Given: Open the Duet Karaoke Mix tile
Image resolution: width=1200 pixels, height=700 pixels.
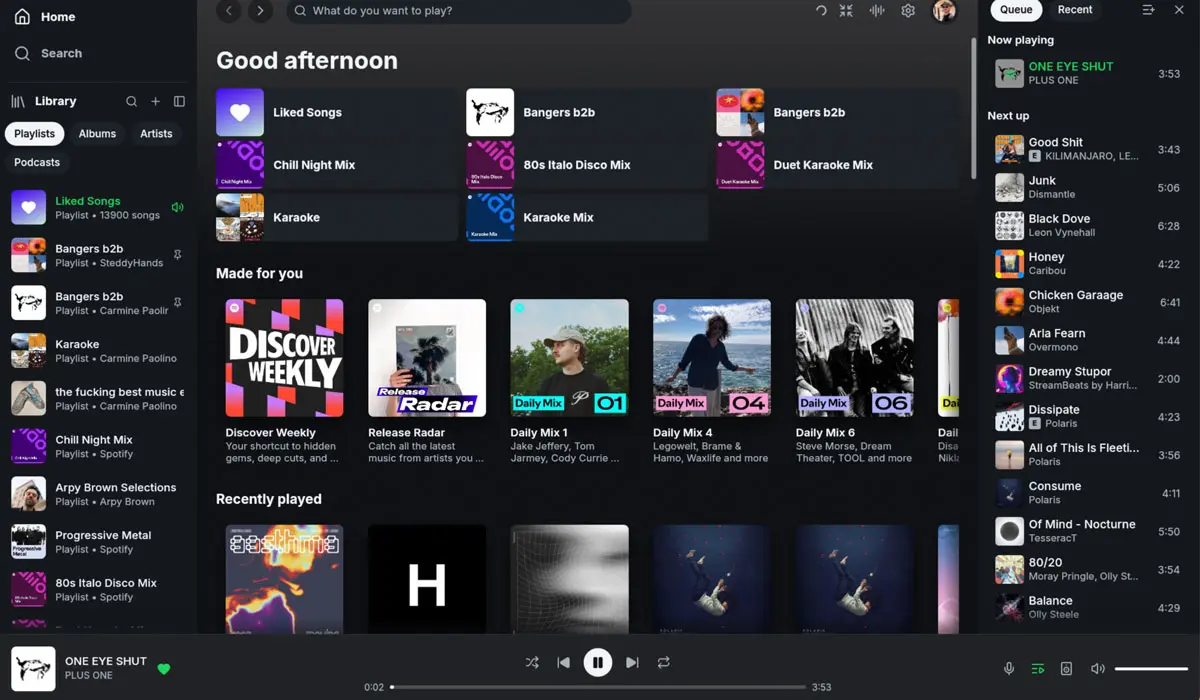Looking at the screenshot, I should [x=837, y=165].
